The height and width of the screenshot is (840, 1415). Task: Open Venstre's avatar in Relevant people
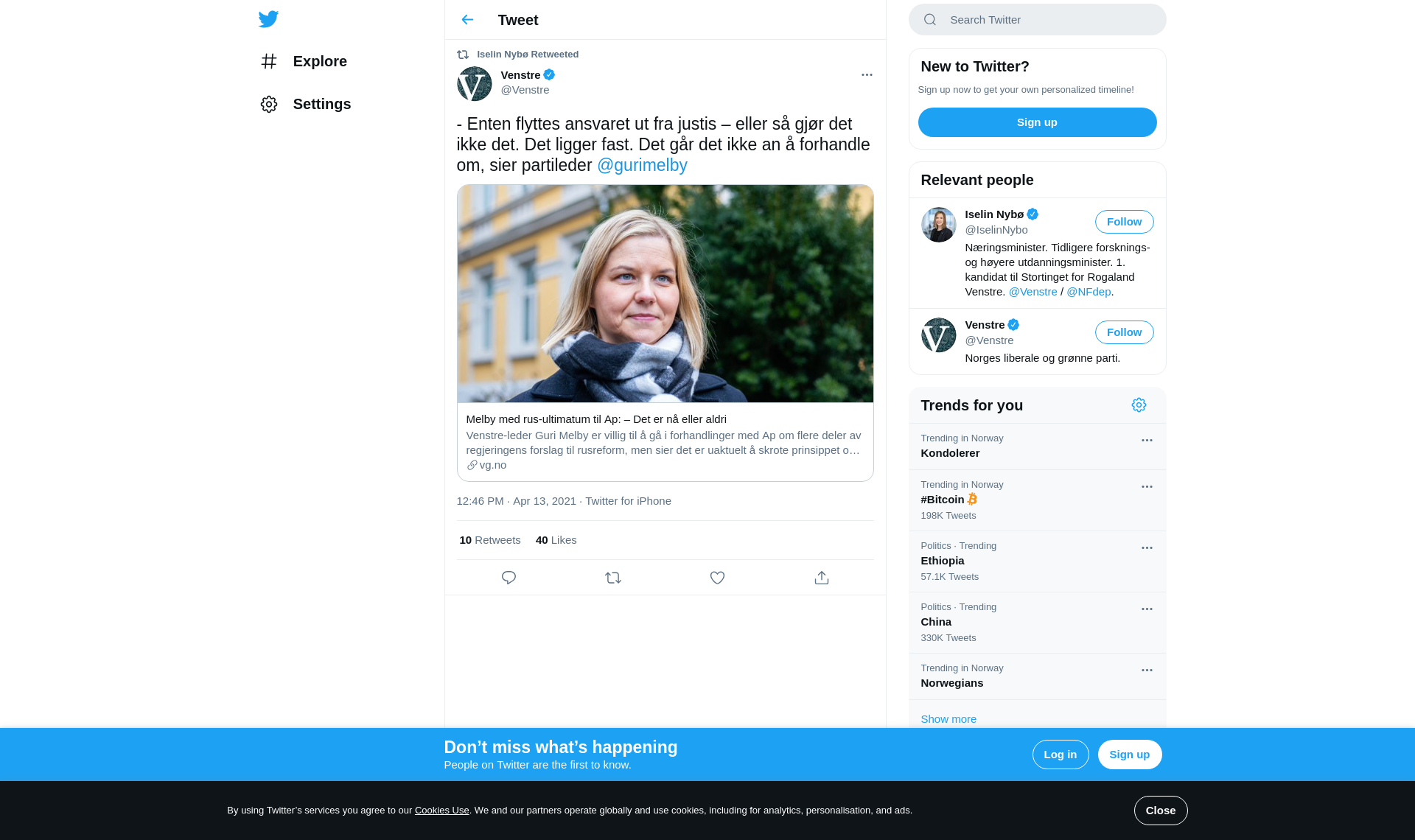[x=939, y=335]
